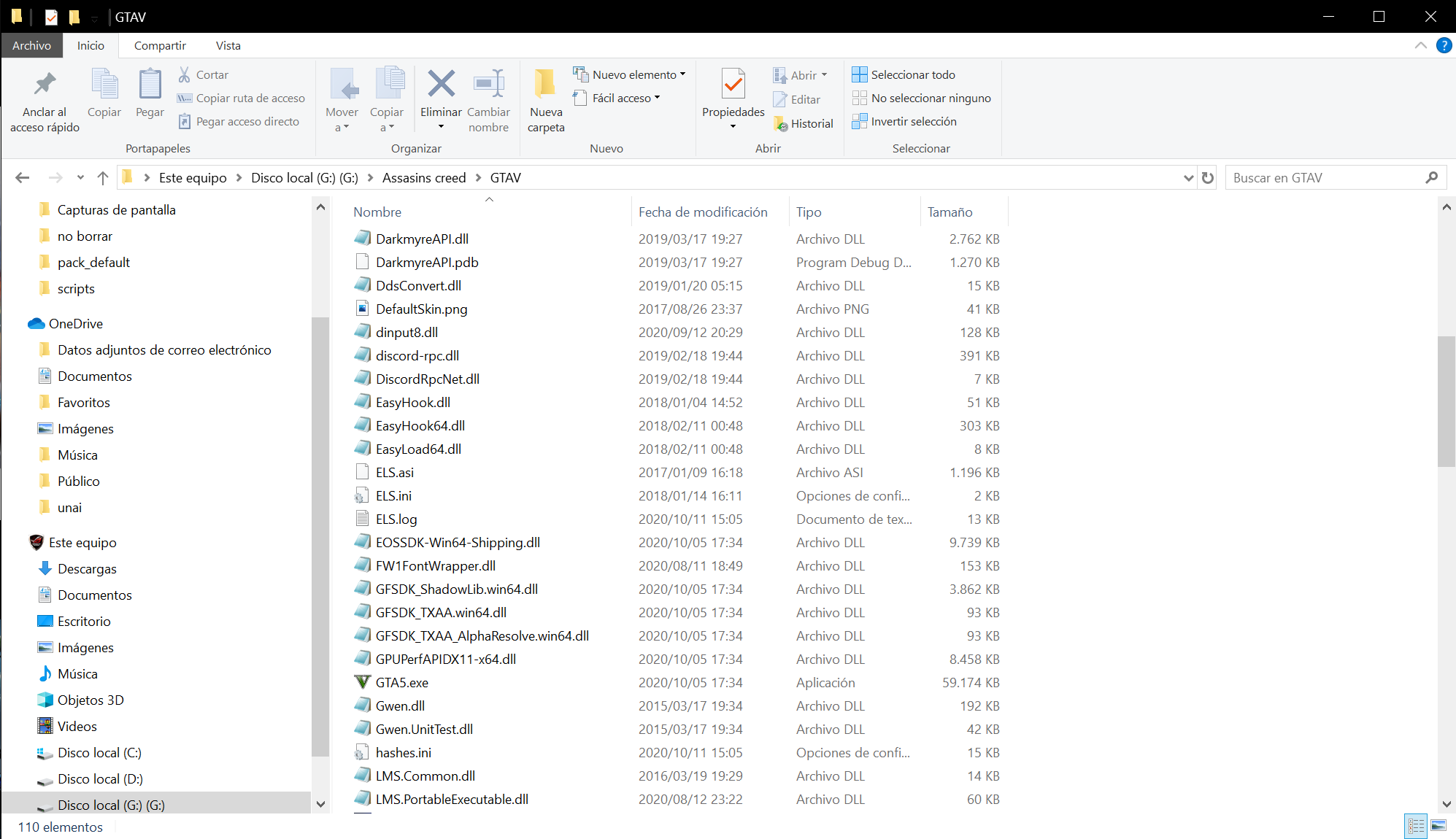This screenshot has height=839, width=1456.
Task: Switch to details view in the status bar
Action: (1416, 826)
